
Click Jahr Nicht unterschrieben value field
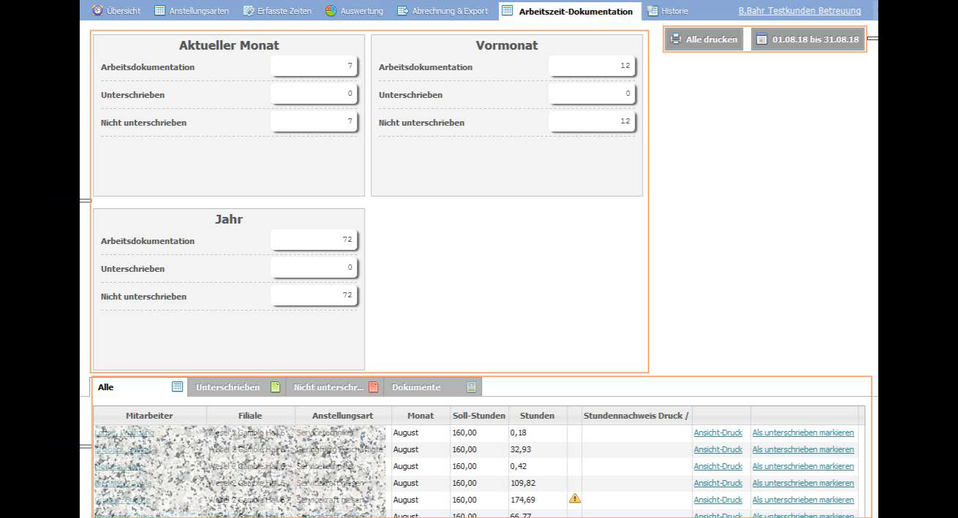click(x=314, y=296)
